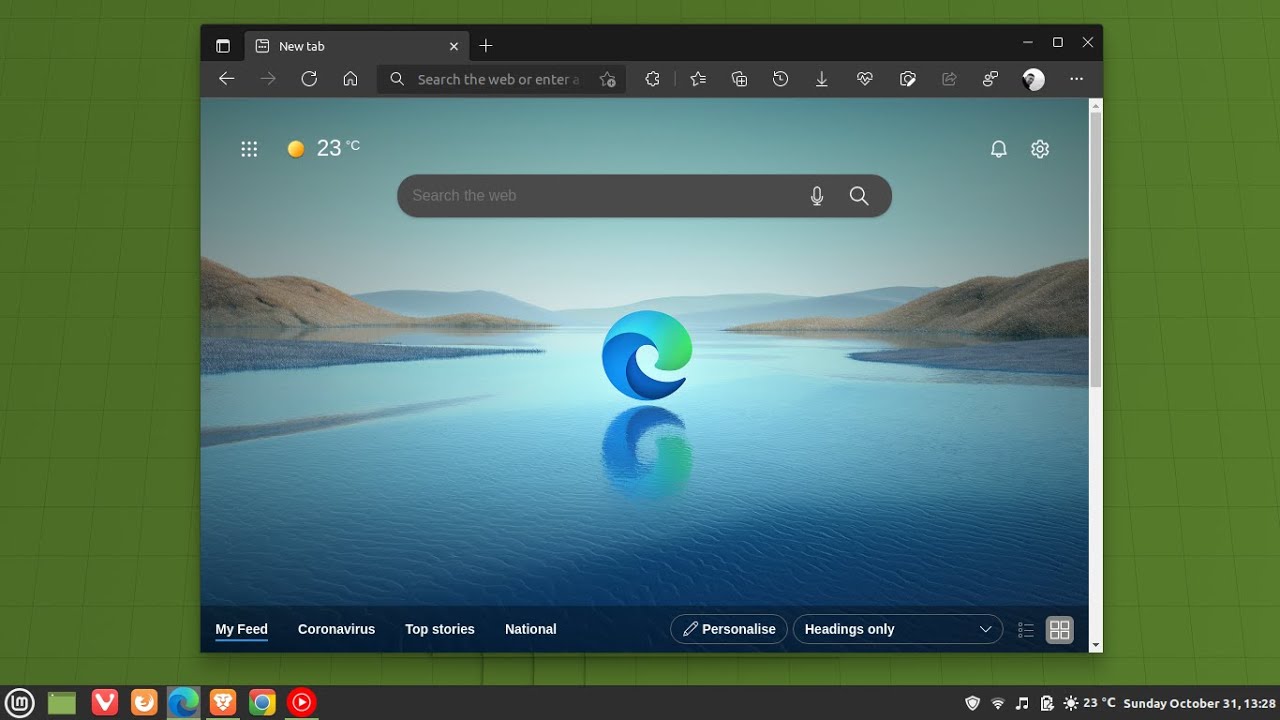Select the Coronavirus tab
This screenshot has width=1280, height=720.
(x=336, y=629)
